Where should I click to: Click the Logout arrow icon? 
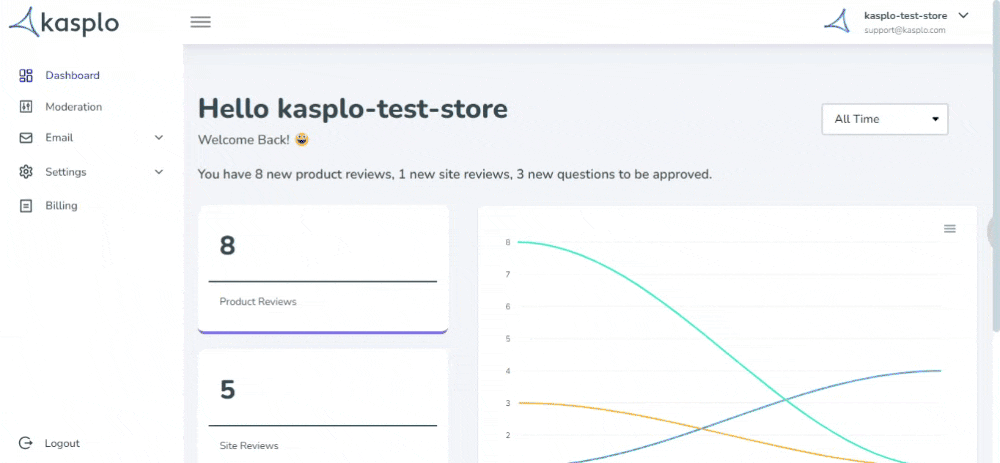[26, 443]
